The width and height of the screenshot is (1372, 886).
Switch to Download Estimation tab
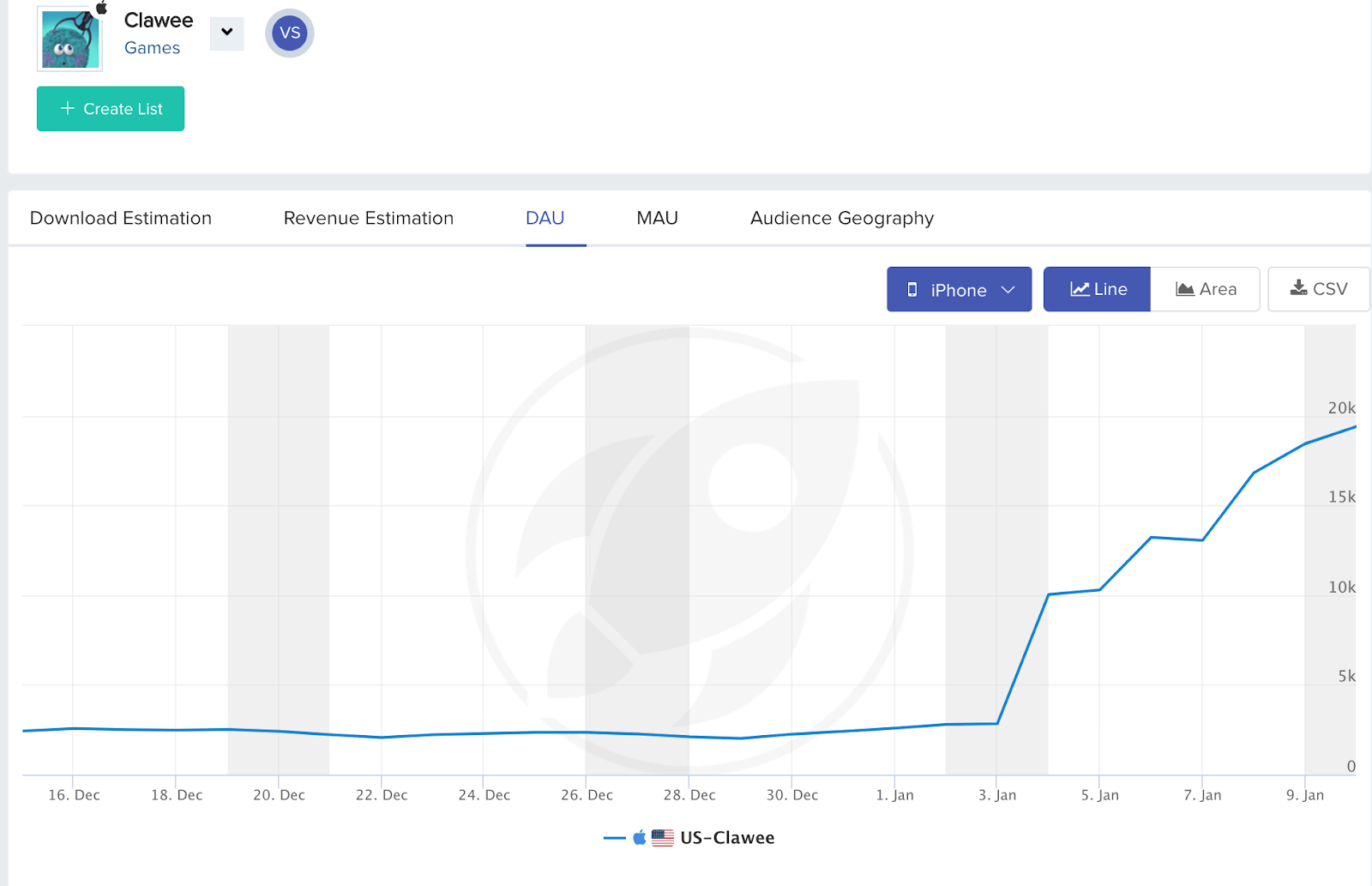point(121,218)
